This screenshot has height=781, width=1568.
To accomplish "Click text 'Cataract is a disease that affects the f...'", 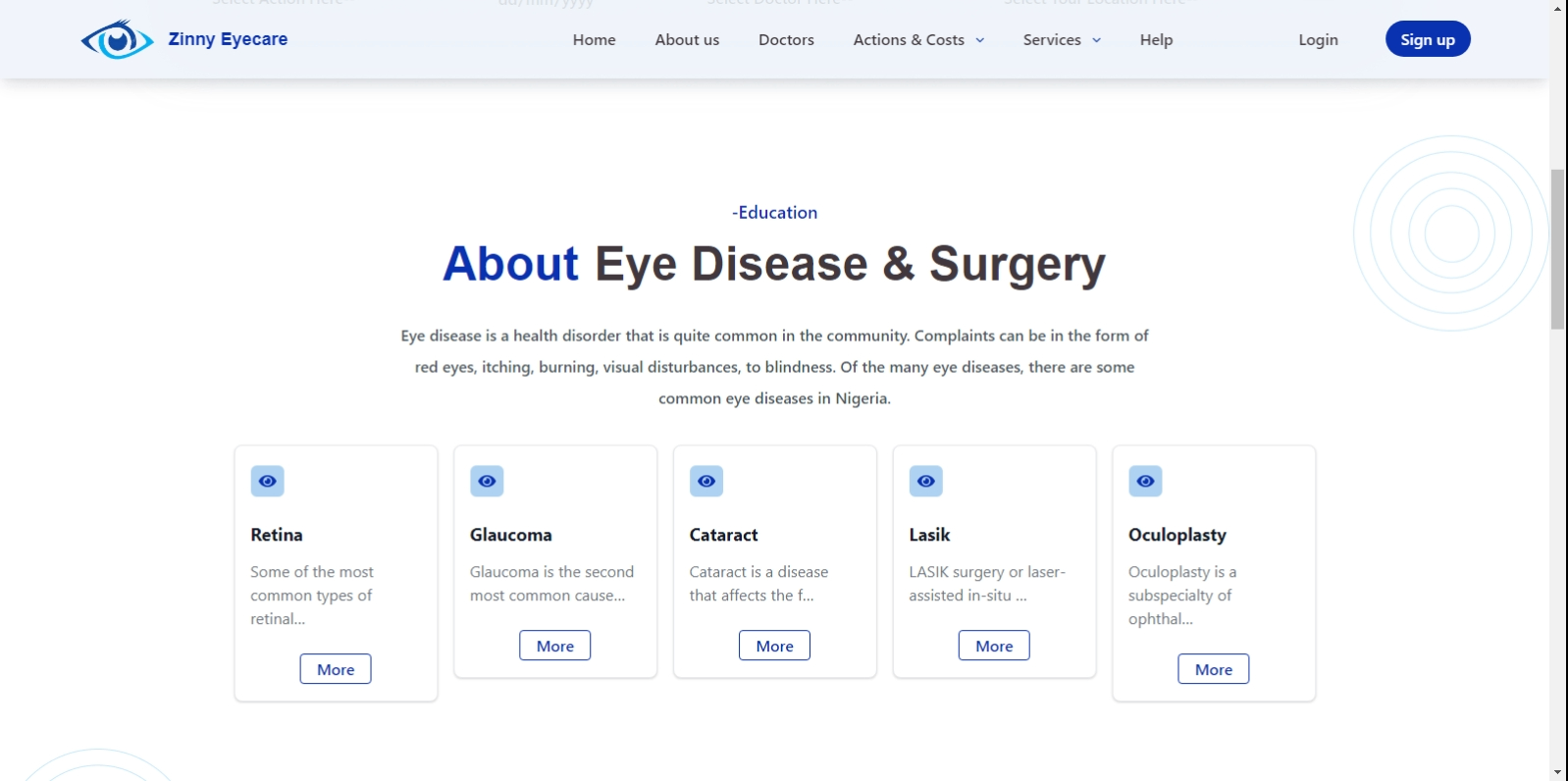I will (758, 584).
